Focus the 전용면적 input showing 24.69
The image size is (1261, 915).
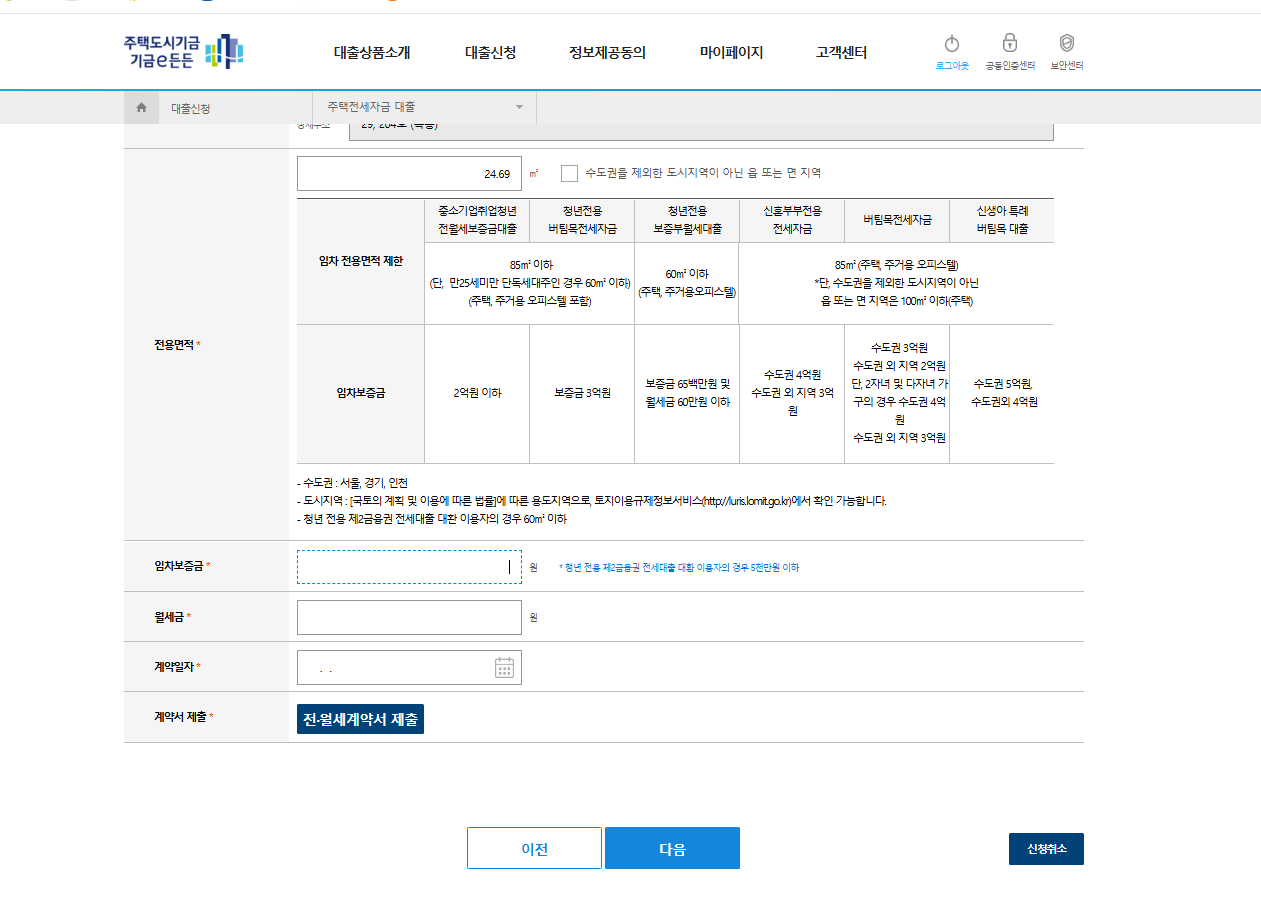pos(409,173)
